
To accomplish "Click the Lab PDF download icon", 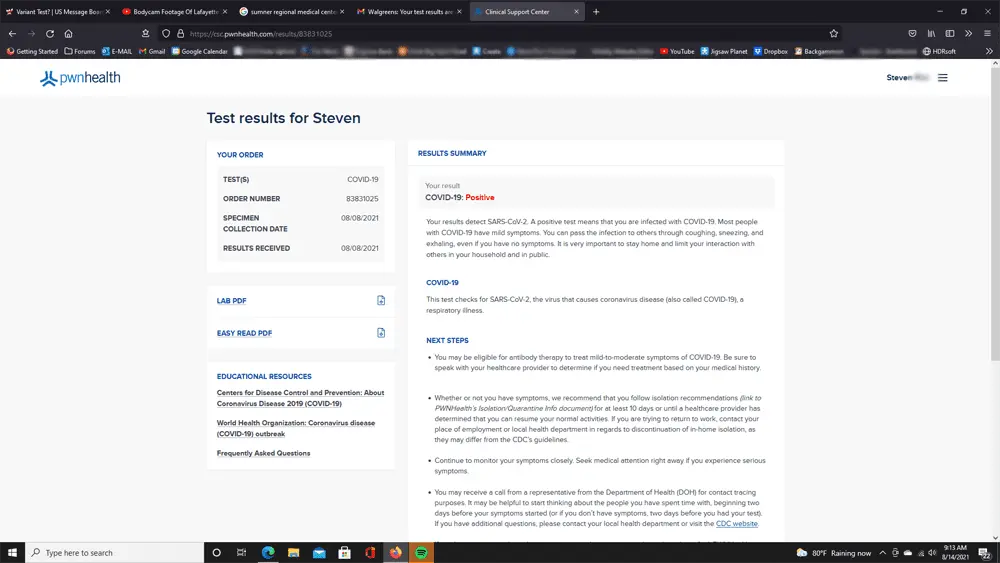I will click(x=381, y=301).
